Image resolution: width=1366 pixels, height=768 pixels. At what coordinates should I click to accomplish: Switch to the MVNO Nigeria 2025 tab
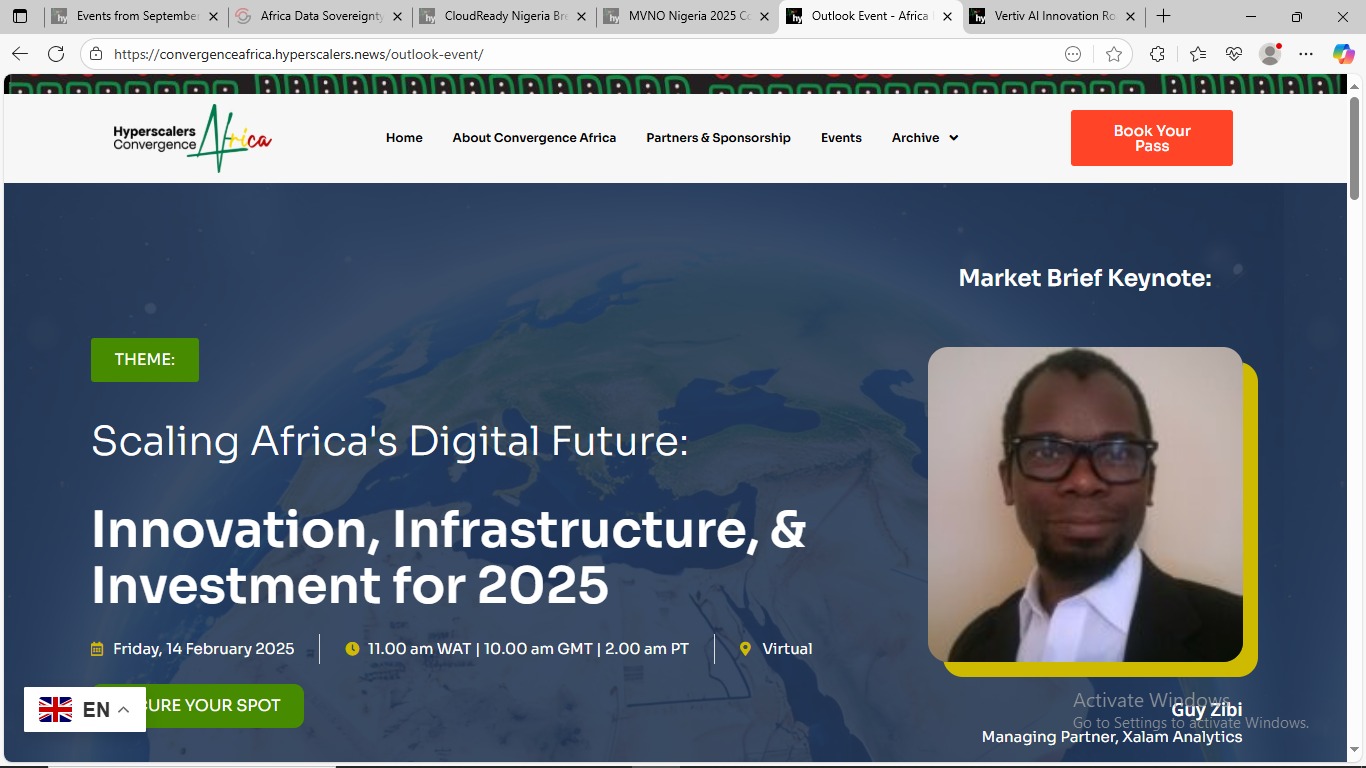coord(688,16)
